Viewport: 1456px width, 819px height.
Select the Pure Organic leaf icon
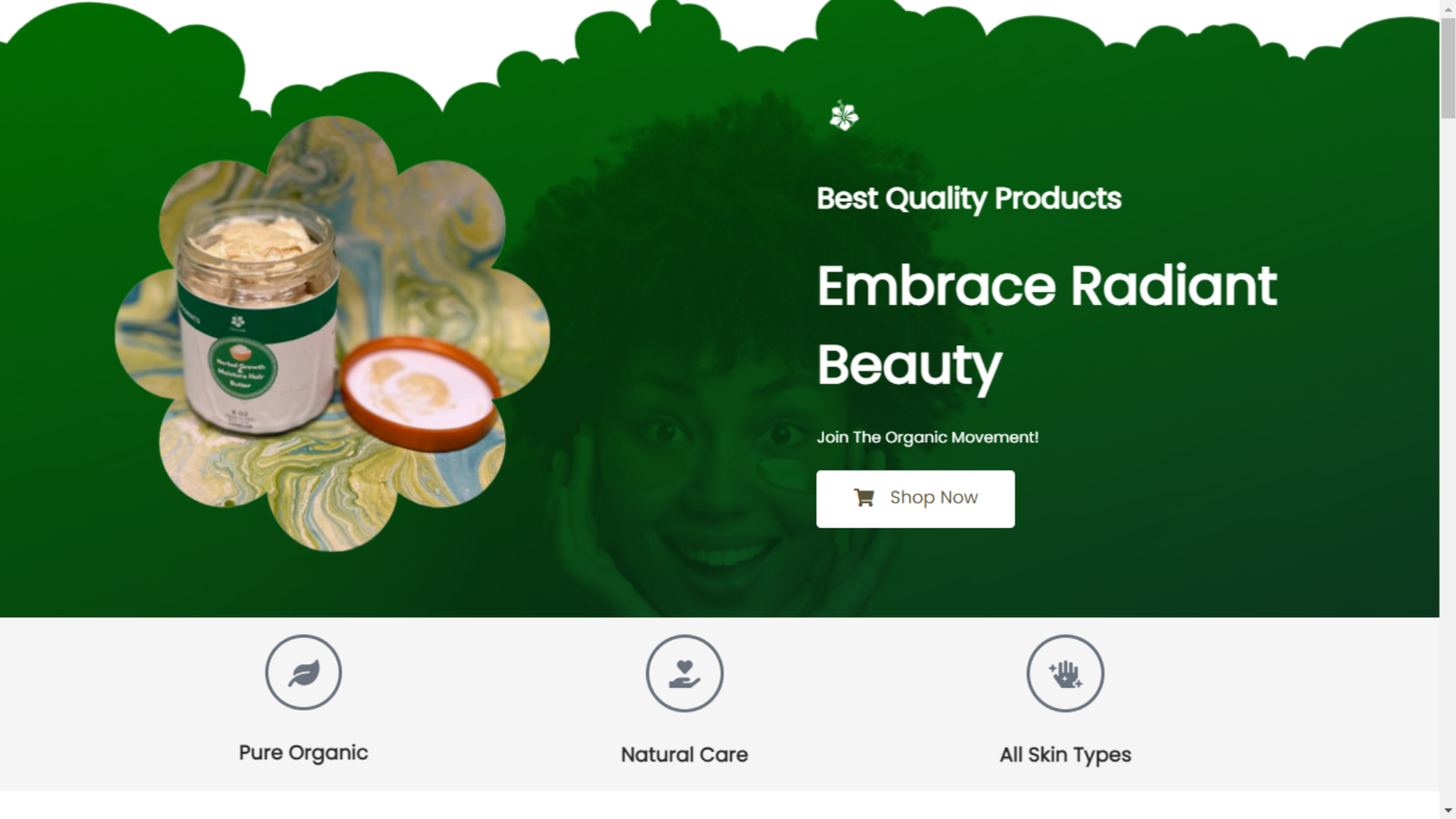[x=303, y=672]
